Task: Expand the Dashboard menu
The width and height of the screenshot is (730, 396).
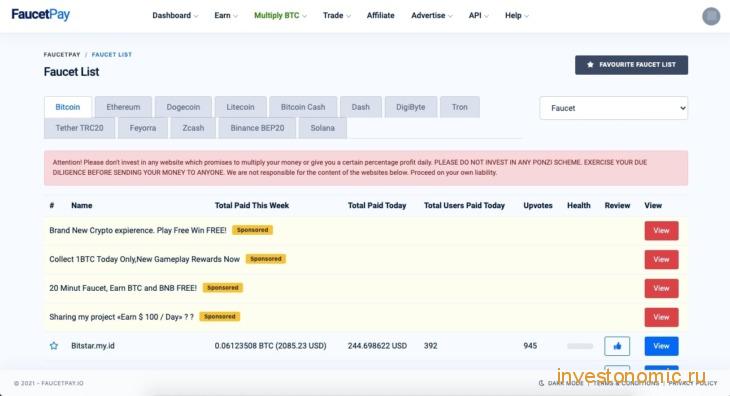Action: [175, 15]
